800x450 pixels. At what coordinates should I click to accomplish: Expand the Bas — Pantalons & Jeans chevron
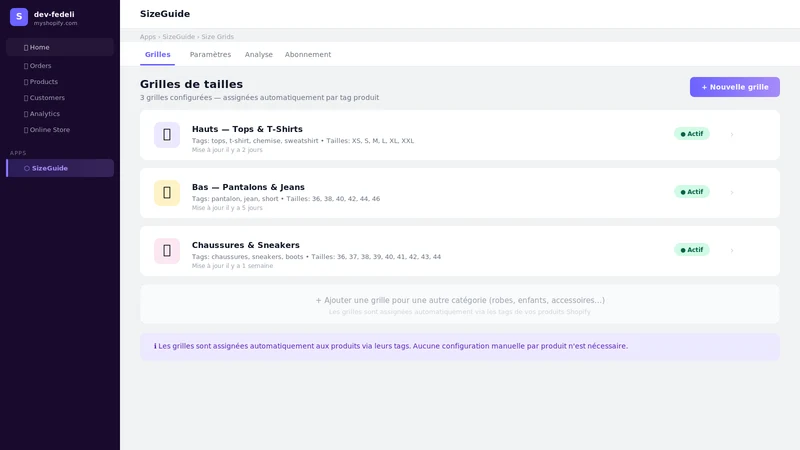732,193
